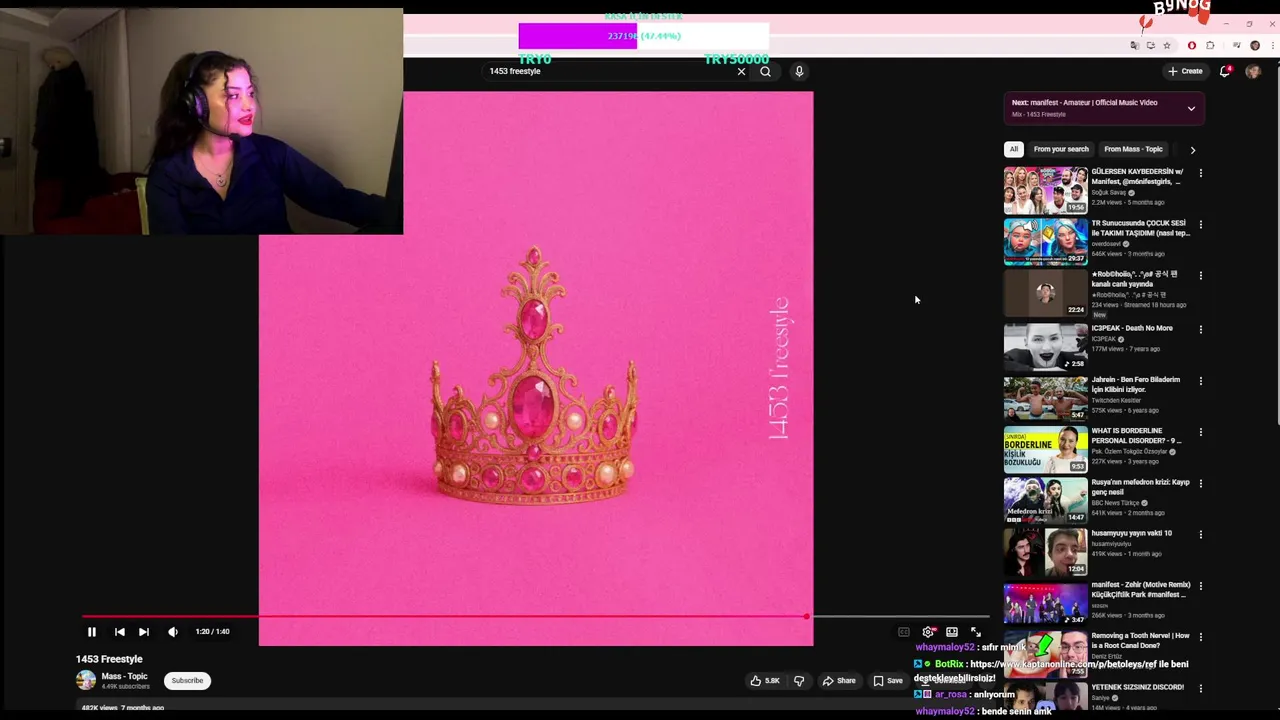Share the video
This screenshot has height=720, width=1280.
click(839, 681)
